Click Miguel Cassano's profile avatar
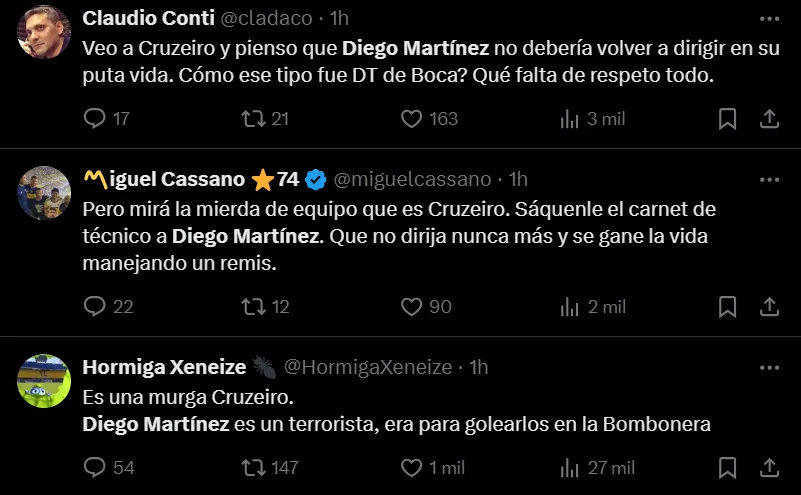Screen dimensions: 801x495 click(x=44, y=193)
